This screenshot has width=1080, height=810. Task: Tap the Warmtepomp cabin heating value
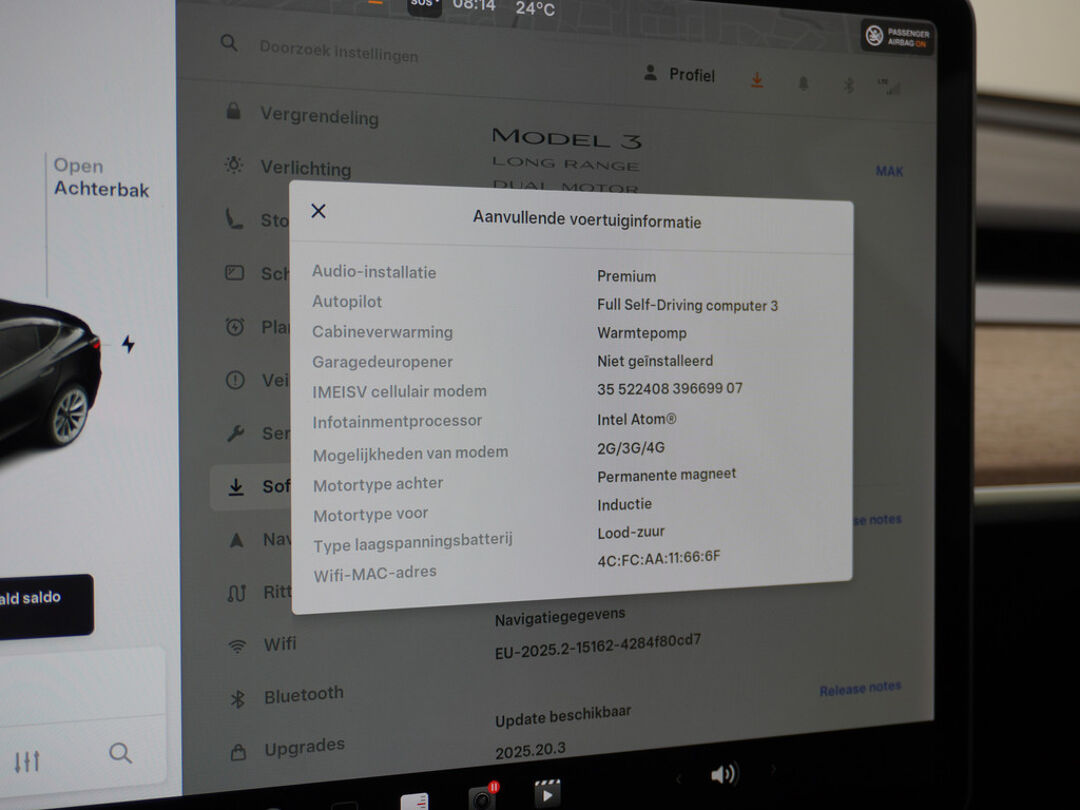pos(642,333)
